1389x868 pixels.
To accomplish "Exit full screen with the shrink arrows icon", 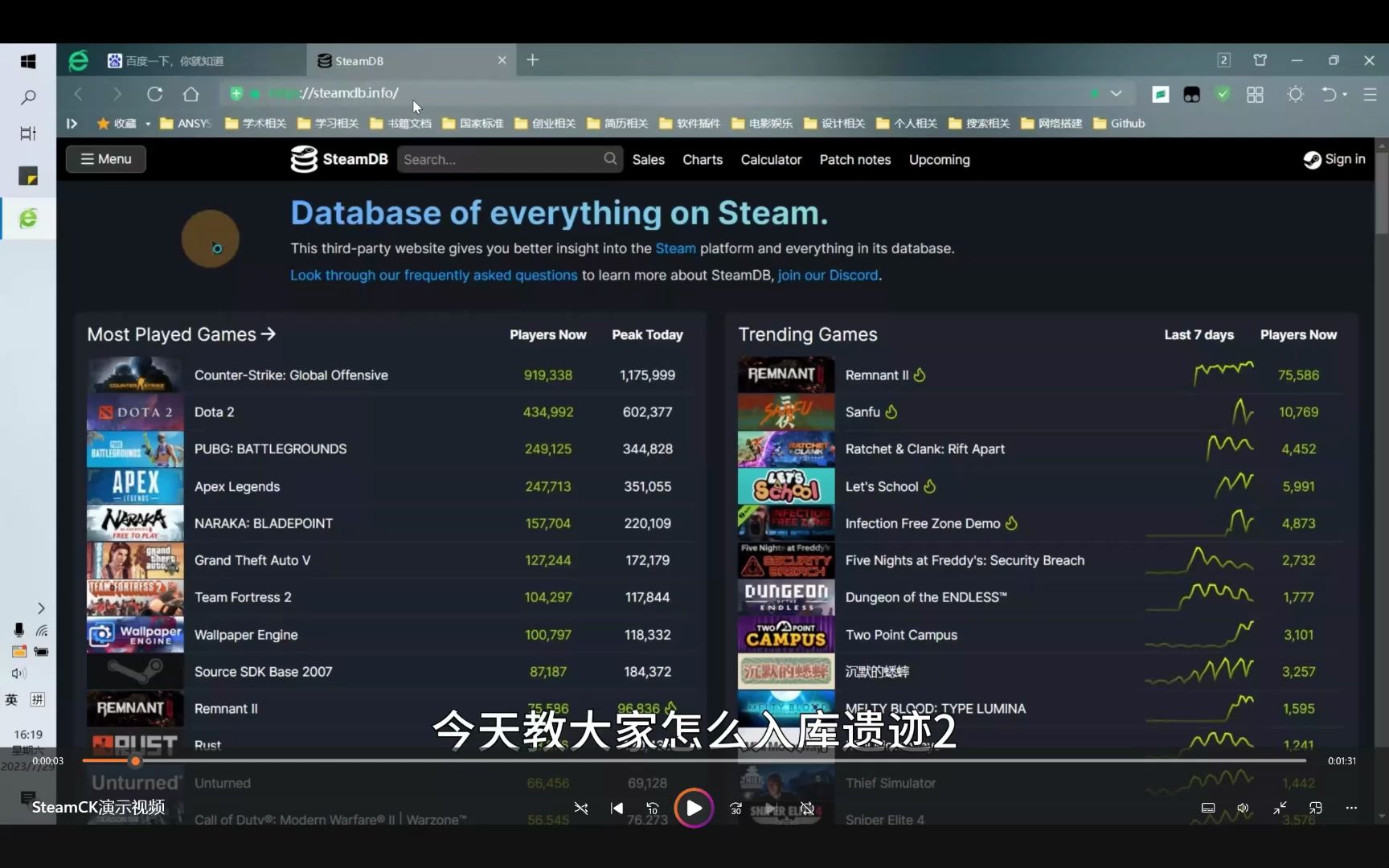I will (1280, 808).
